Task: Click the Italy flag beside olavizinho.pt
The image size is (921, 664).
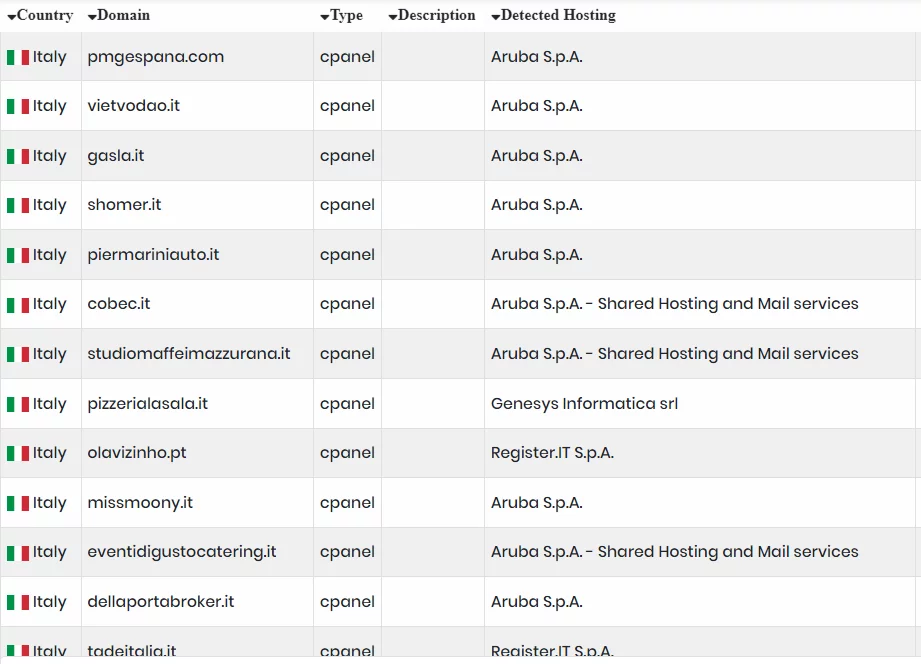Action: click(x=18, y=453)
